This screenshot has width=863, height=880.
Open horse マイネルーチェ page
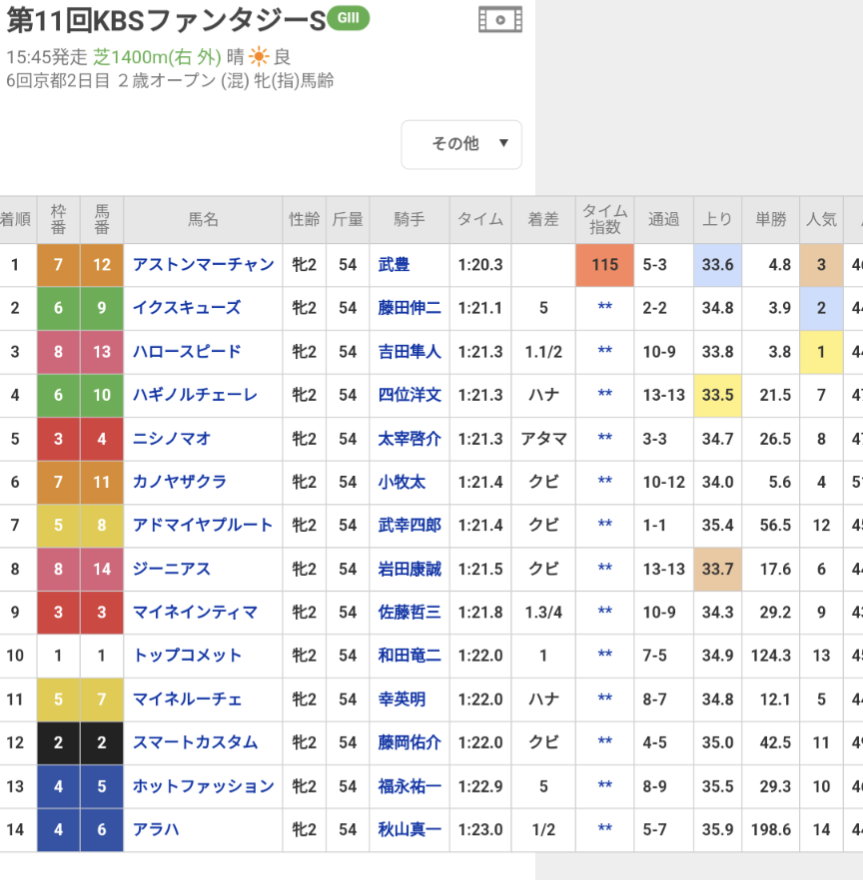pyautogui.click(x=187, y=699)
